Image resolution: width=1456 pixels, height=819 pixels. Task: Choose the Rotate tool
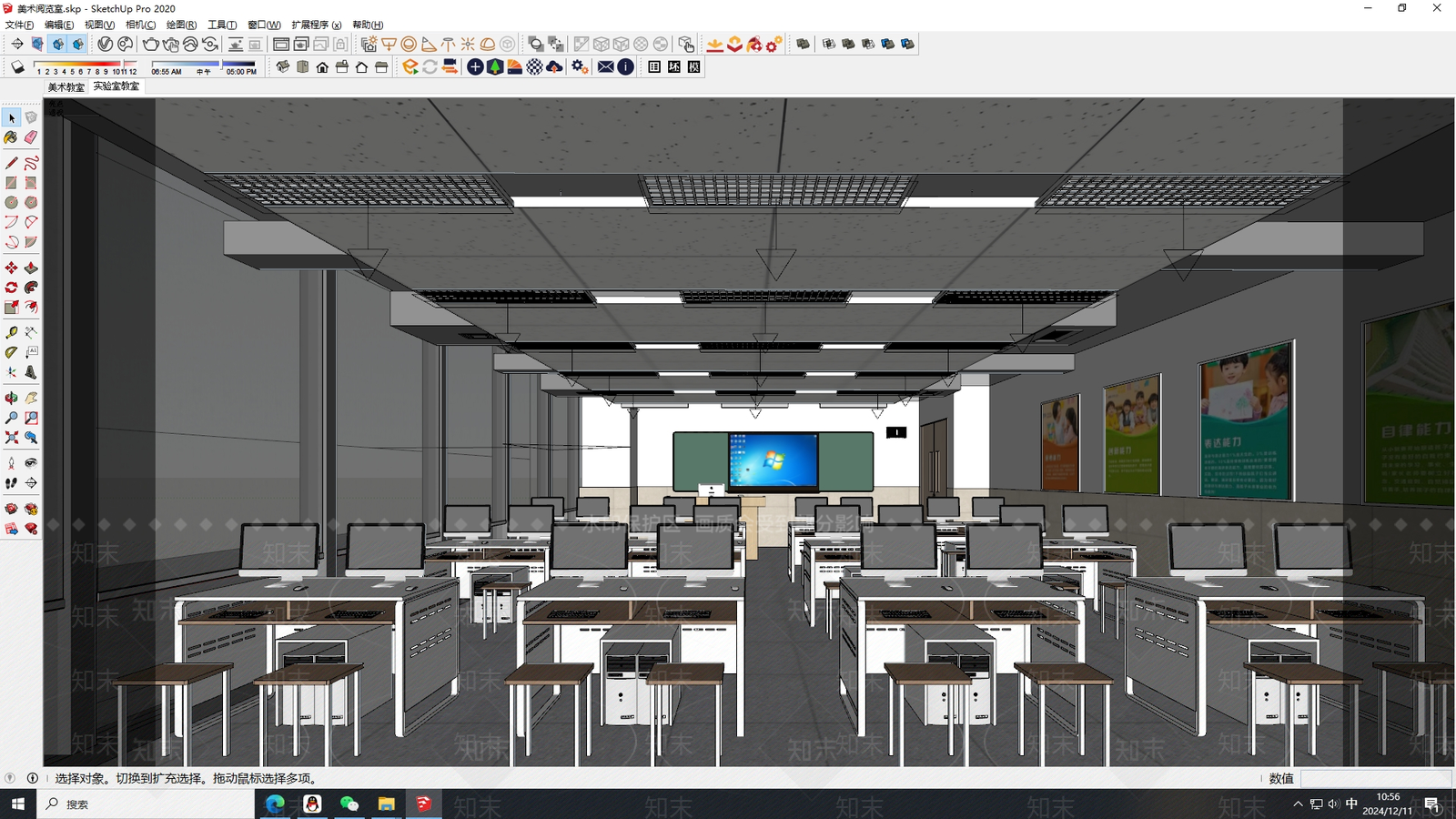[11, 288]
